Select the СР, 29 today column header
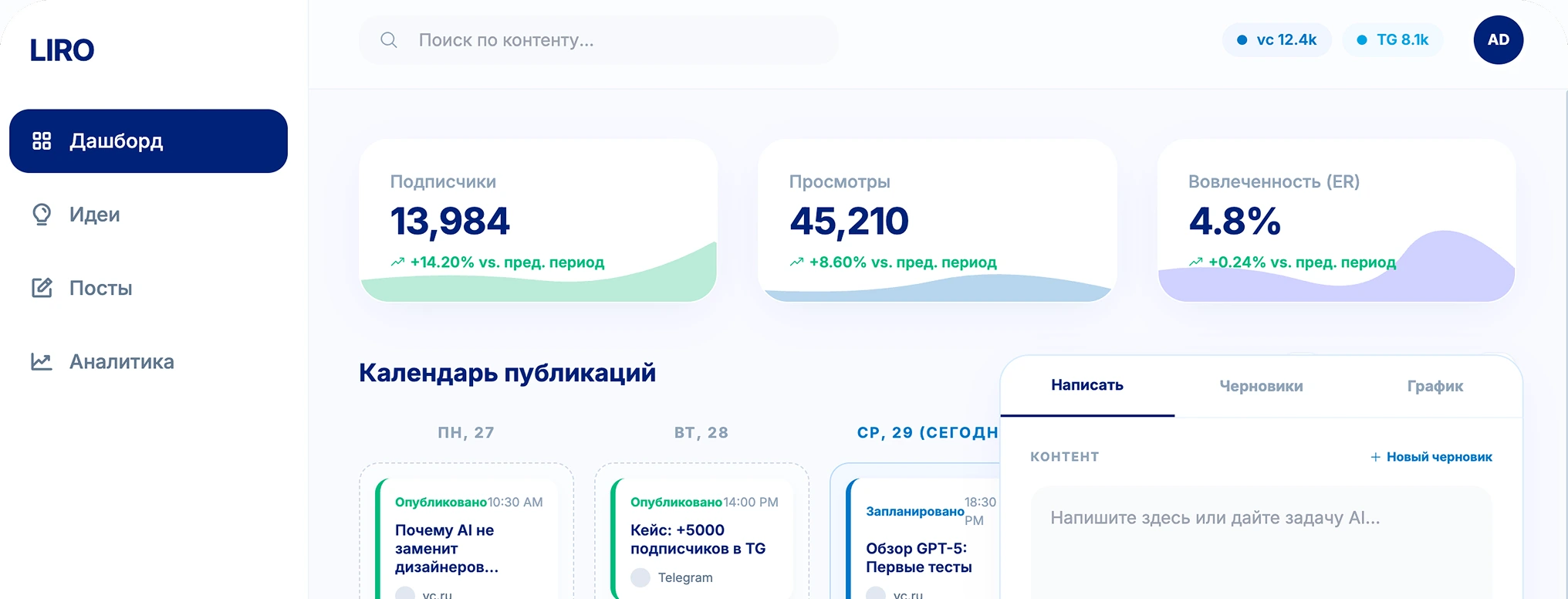Viewport: 1568px width, 599px height. pyautogui.click(x=928, y=432)
